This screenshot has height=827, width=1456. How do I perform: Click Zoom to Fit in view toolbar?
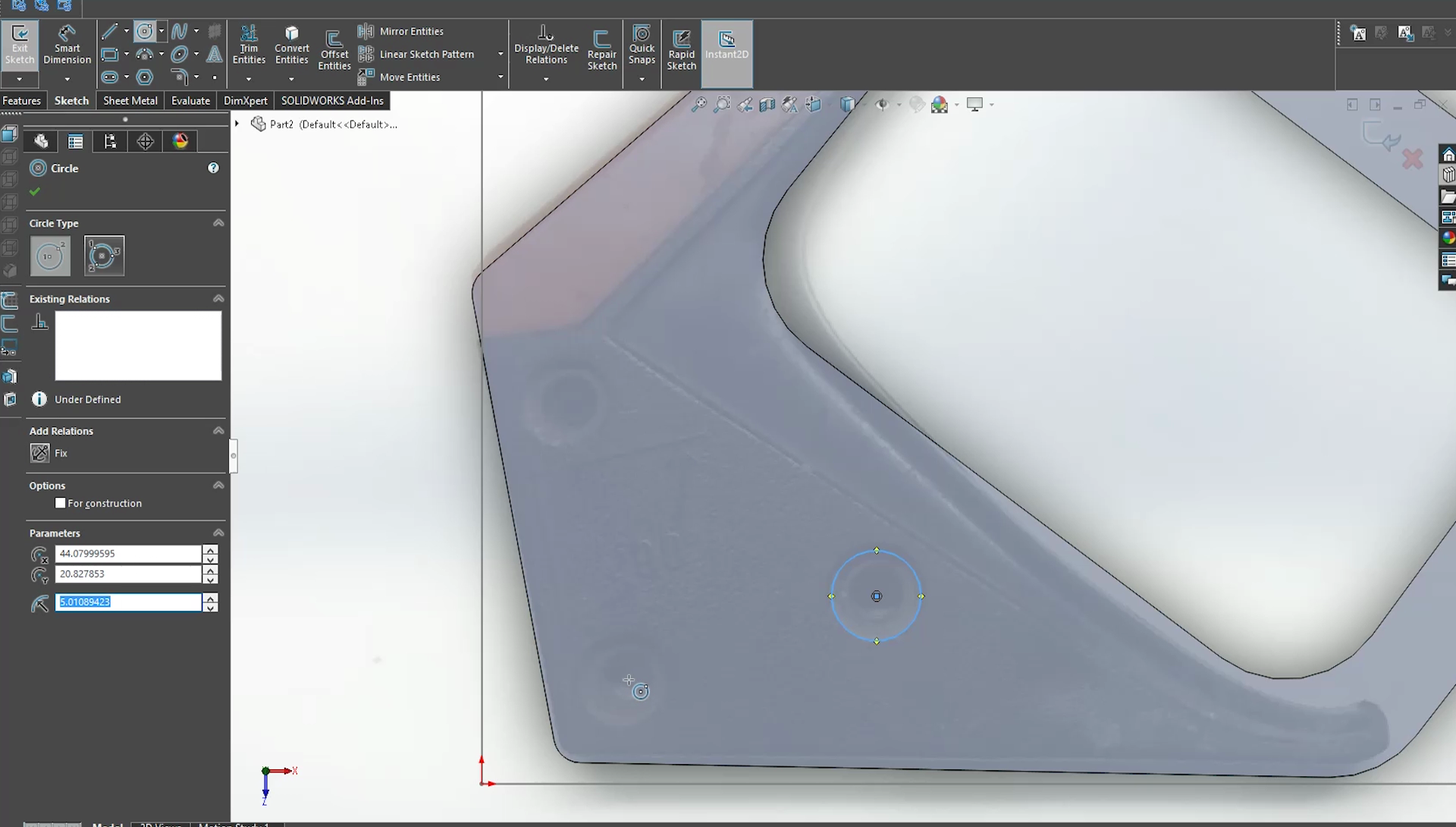point(698,105)
